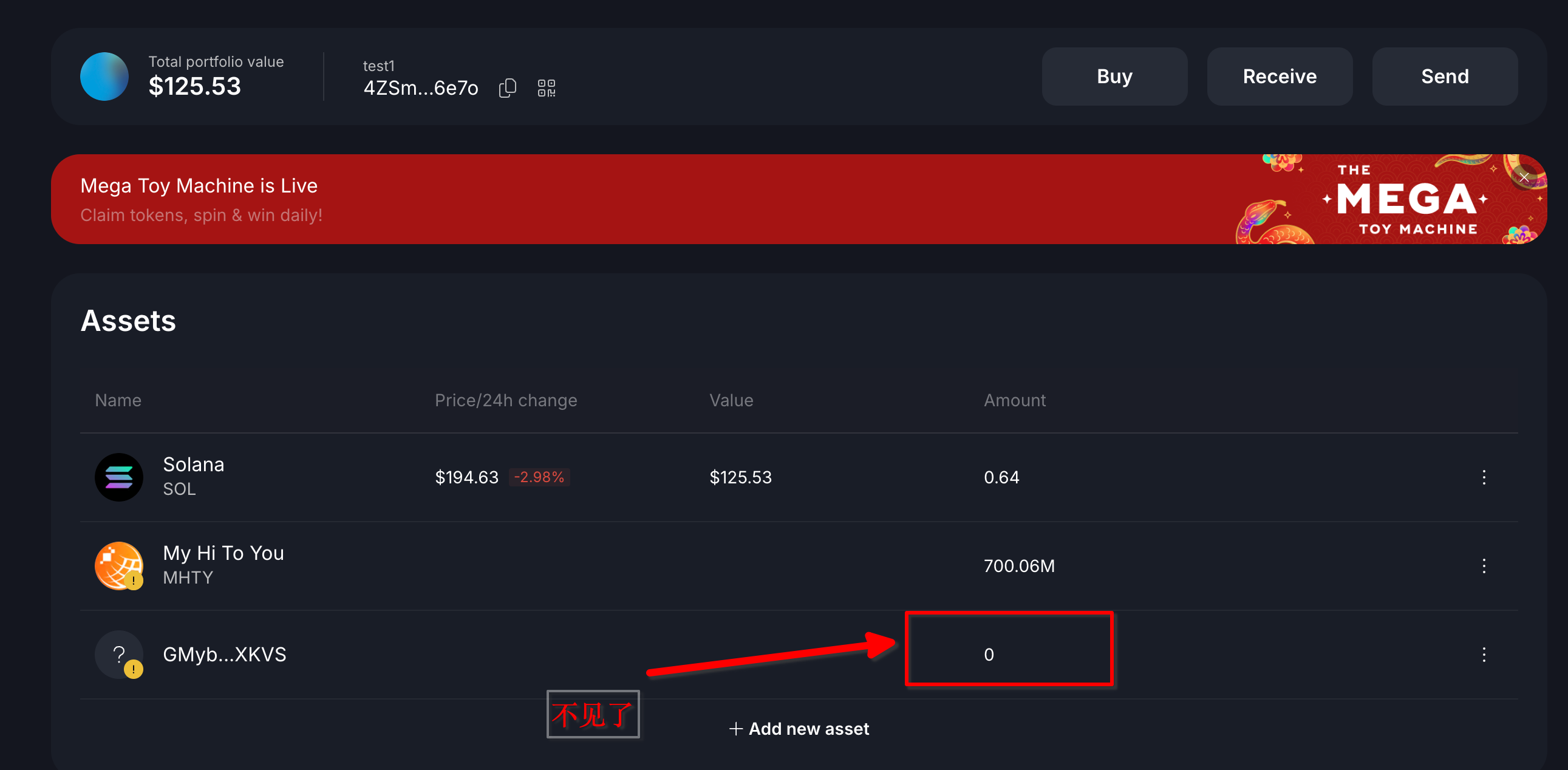Image resolution: width=1568 pixels, height=770 pixels.
Task: Show the wallet QR code
Action: click(546, 88)
